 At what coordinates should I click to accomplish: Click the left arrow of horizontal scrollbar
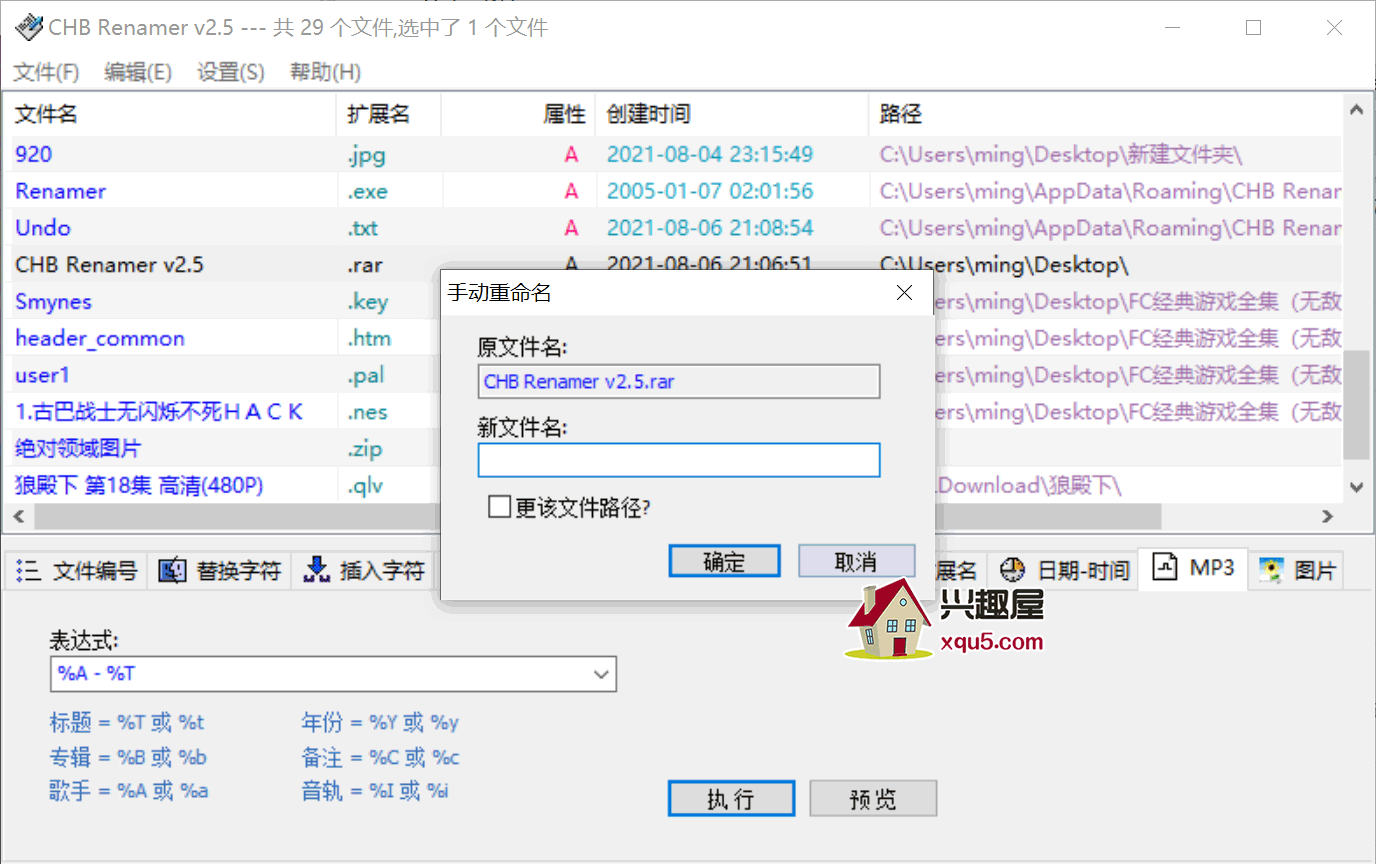[x=18, y=516]
